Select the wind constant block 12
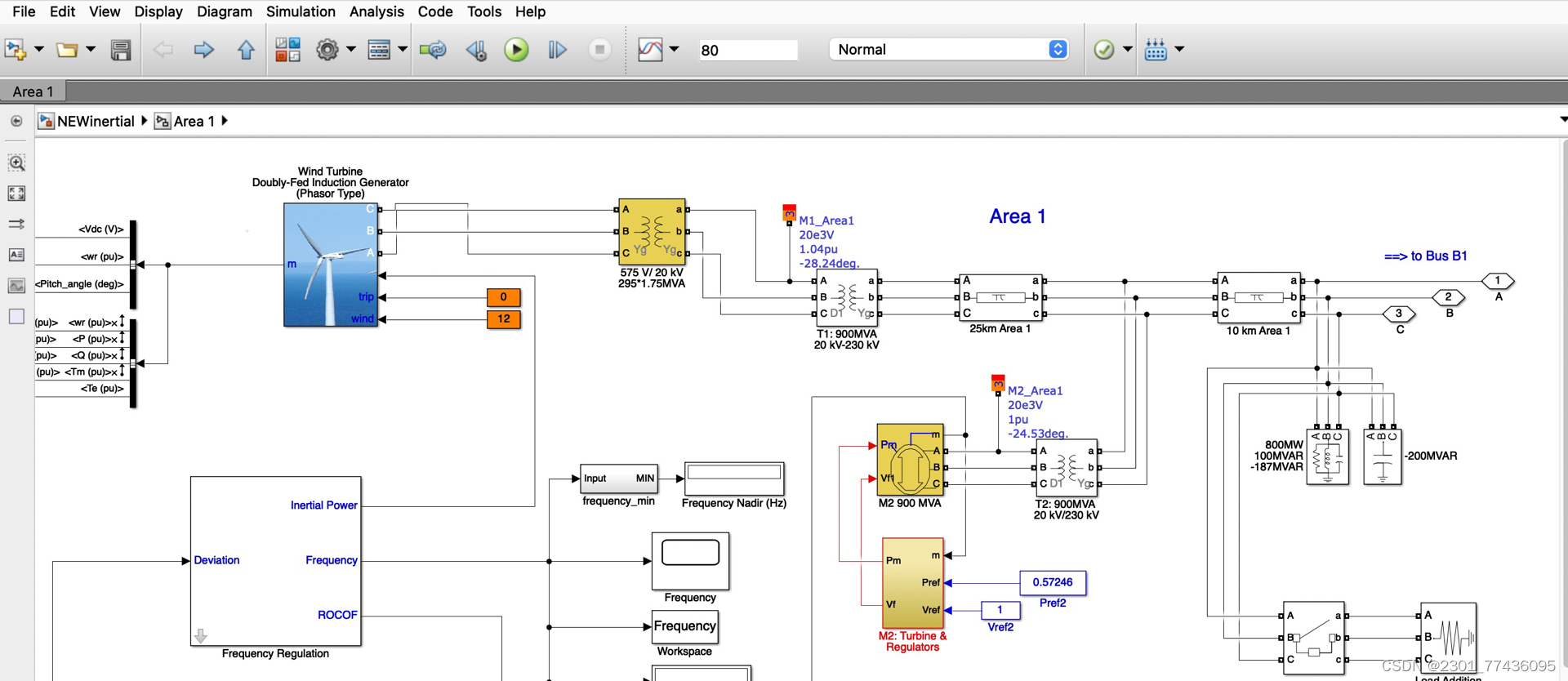The width and height of the screenshot is (1568, 681). [503, 319]
